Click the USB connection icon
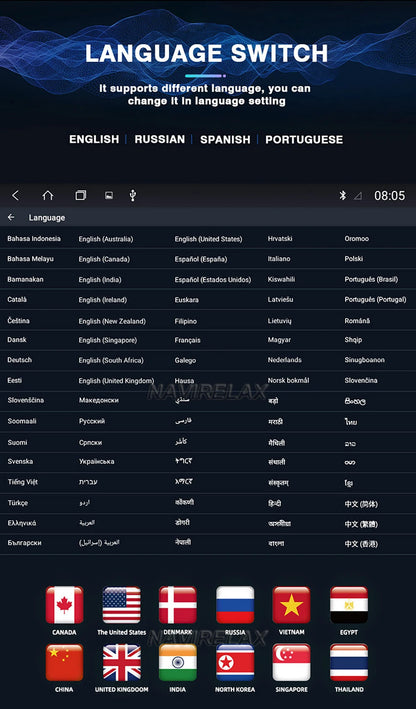 pos(132,195)
